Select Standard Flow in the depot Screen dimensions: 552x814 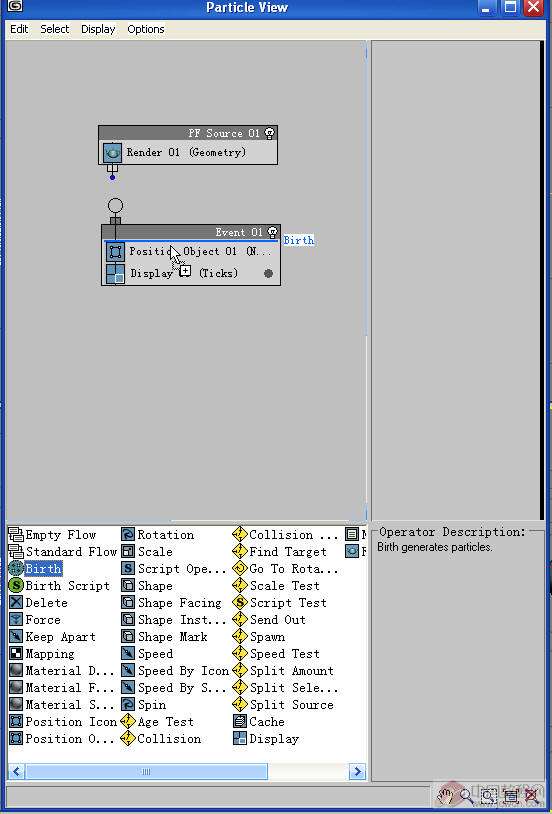63,552
